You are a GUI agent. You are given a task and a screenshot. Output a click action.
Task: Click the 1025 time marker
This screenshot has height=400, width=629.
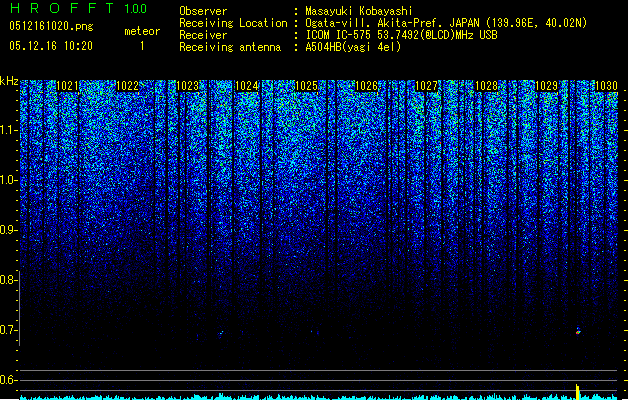306,86
